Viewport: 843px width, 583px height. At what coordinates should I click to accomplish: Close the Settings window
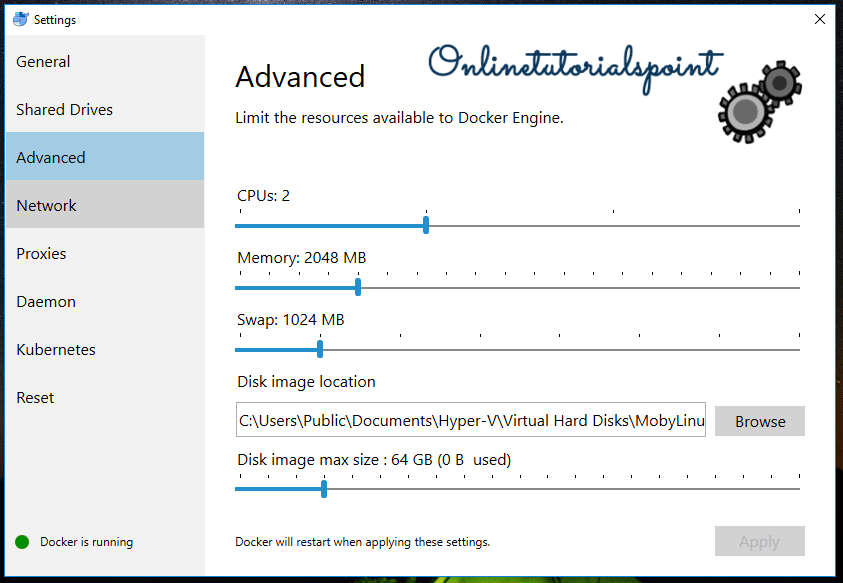tap(819, 19)
